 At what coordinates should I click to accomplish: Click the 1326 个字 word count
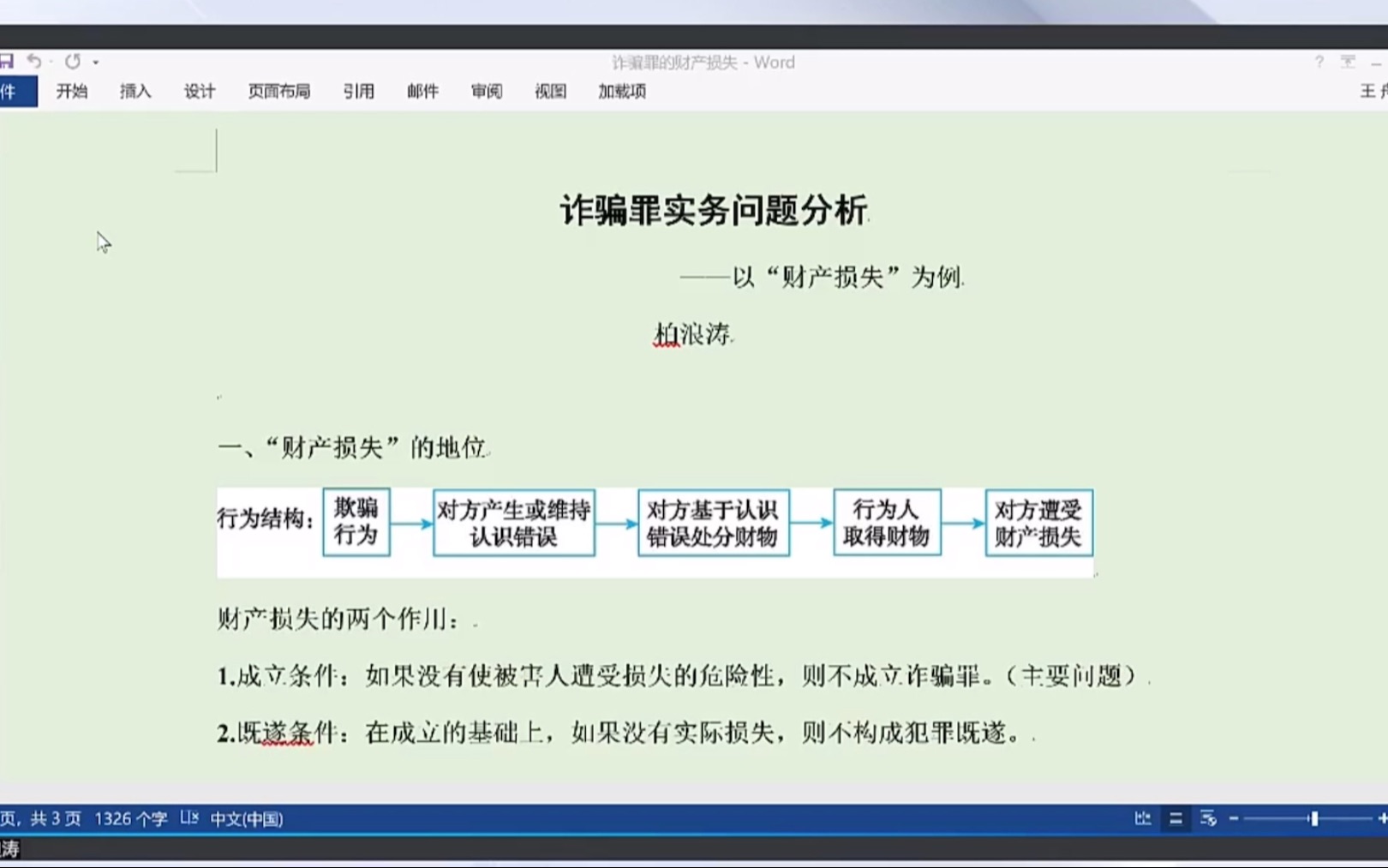tap(130, 818)
